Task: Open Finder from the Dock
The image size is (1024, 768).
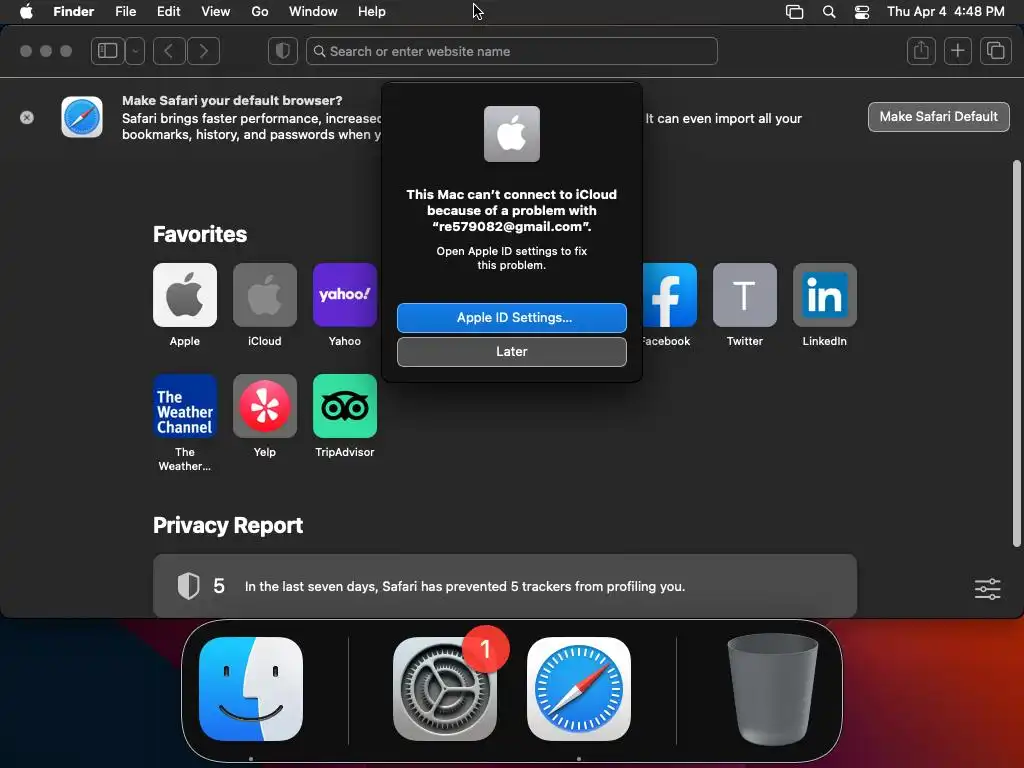Action: point(251,689)
